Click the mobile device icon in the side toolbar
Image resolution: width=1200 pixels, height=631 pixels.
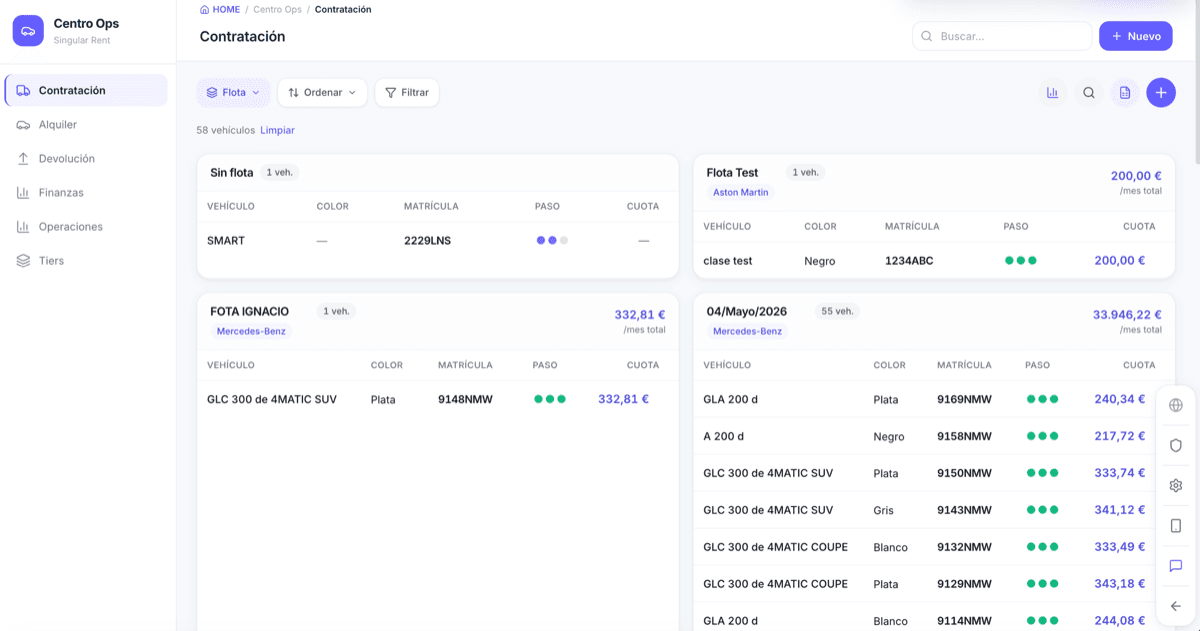pos(1176,526)
